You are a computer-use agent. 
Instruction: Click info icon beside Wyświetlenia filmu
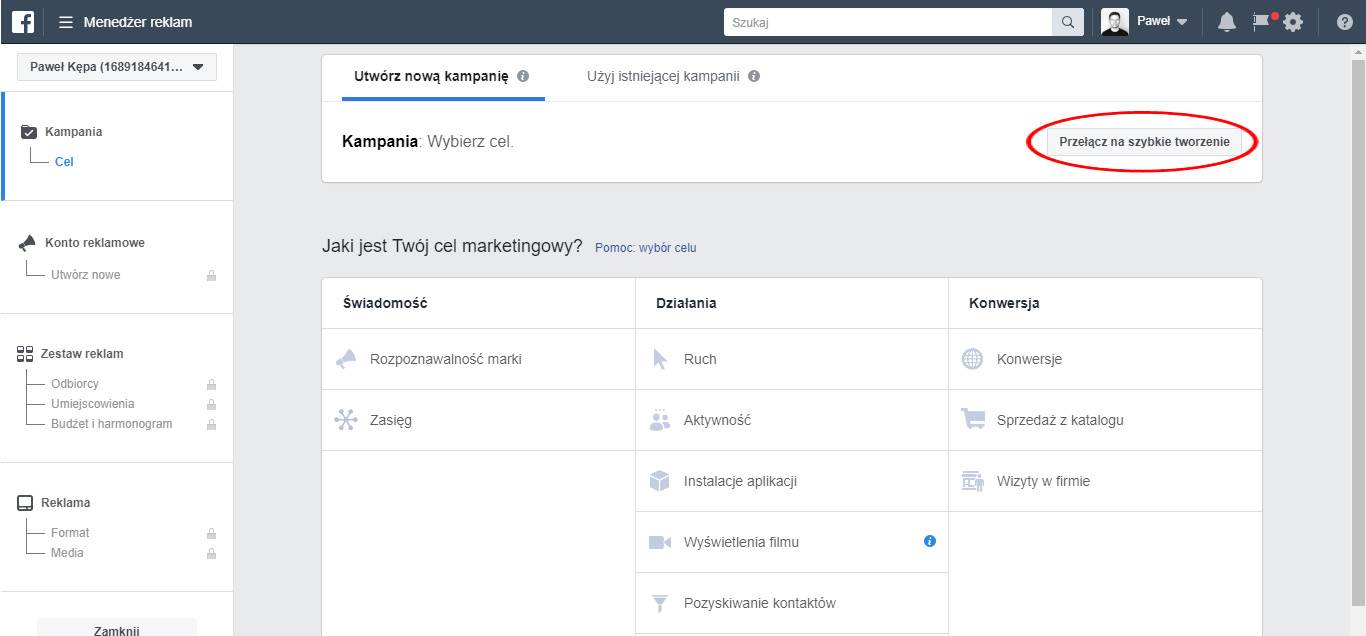[930, 541]
